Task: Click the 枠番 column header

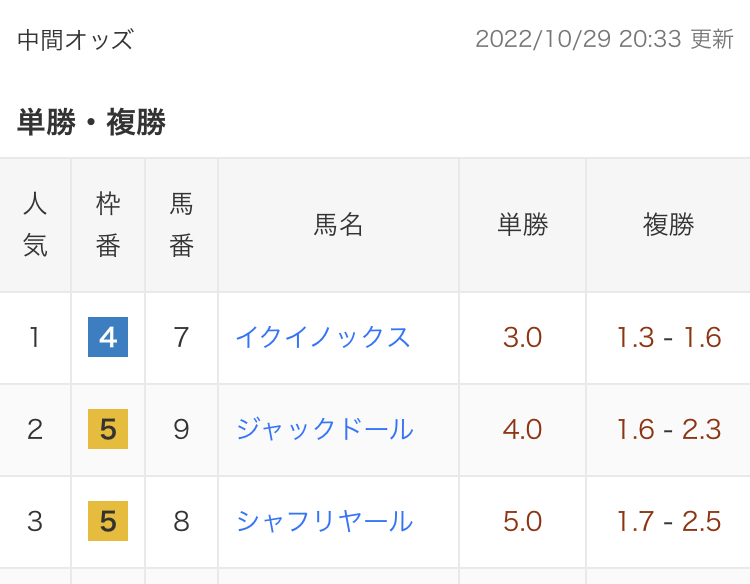Action: coord(108,225)
